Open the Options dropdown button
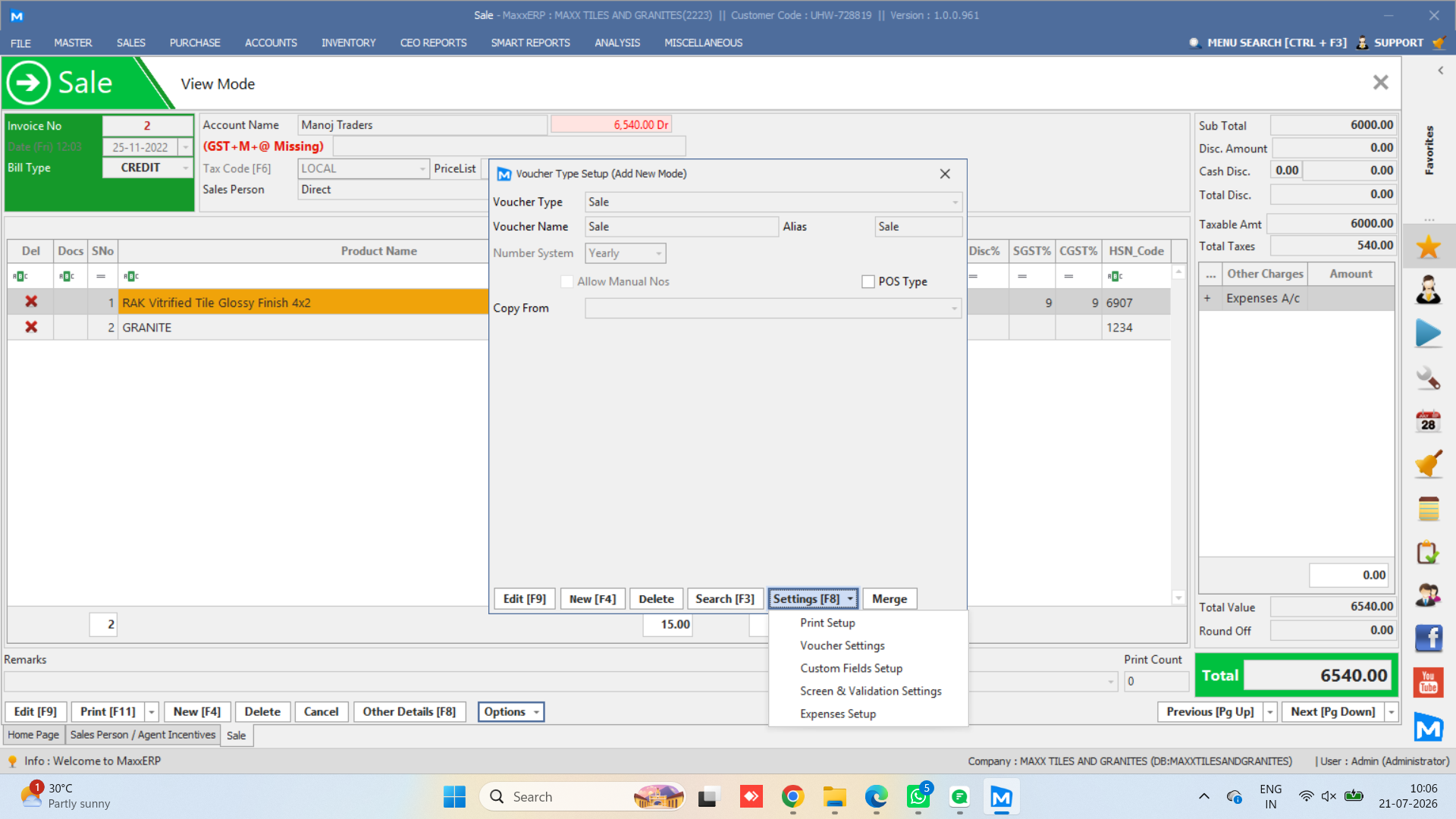The width and height of the screenshot is (1456, 819). pyautogui.click(x=510, y=711)
